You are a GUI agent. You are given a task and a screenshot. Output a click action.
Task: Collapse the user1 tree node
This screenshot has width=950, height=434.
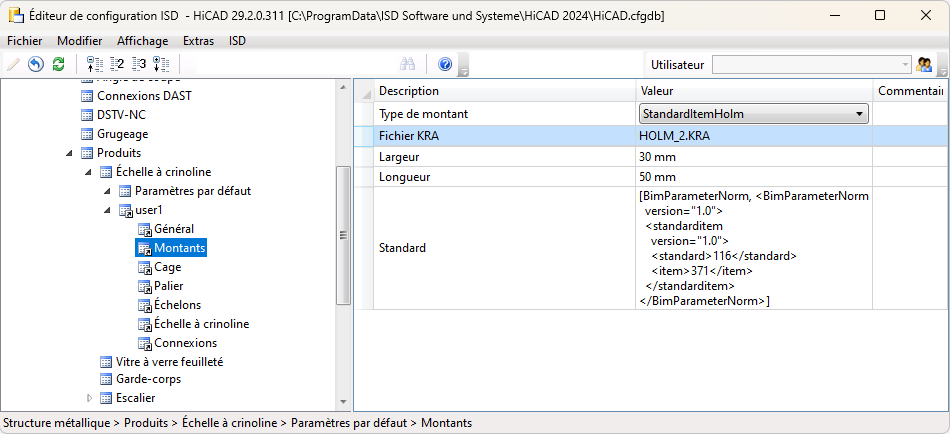pyautogui.click(x=107, y=210)
